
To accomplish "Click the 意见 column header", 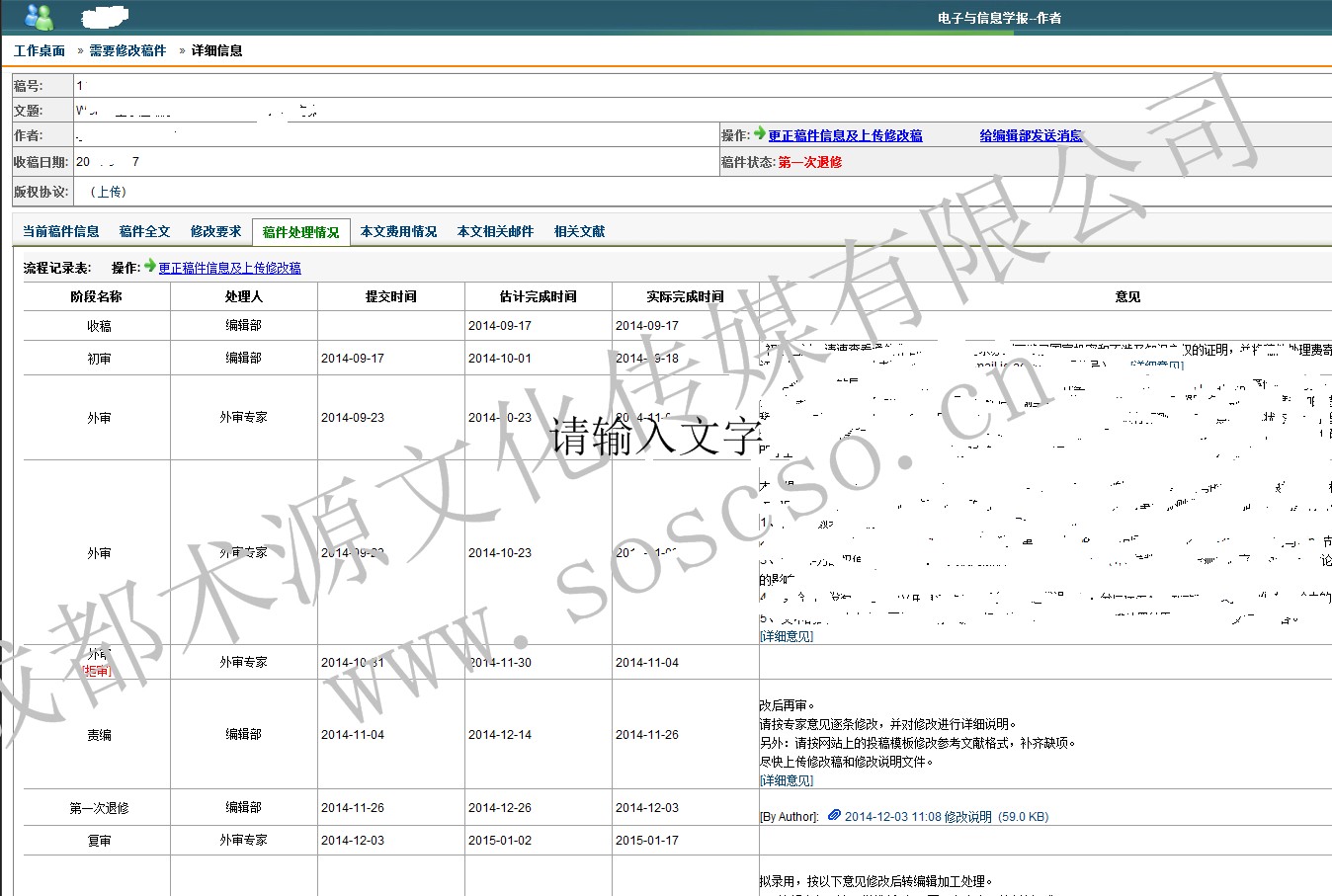I will (1127, 296).
